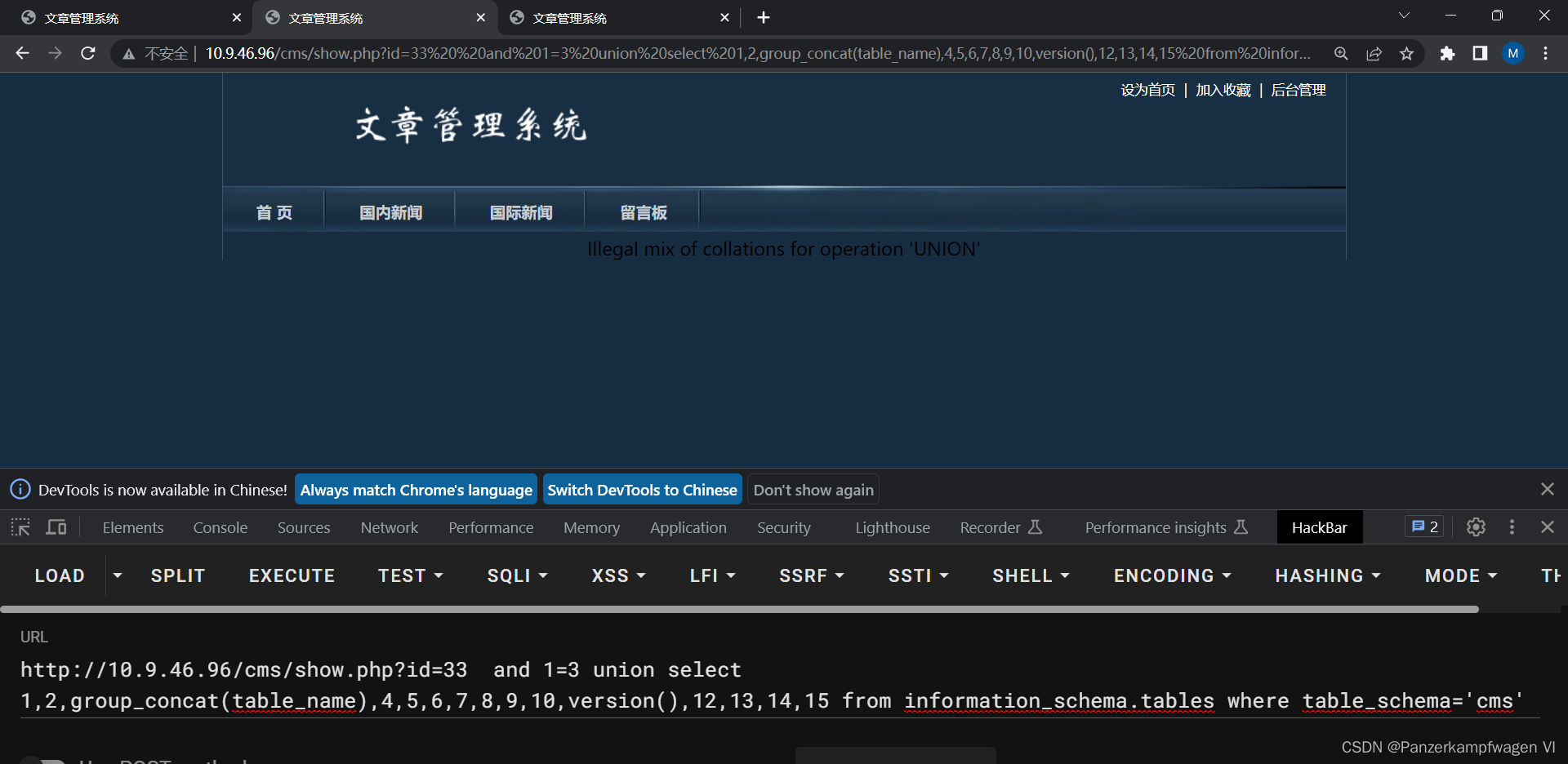Open DevTools settings gear
This screenshot has width=1568, height=764.
[1476, 527]
